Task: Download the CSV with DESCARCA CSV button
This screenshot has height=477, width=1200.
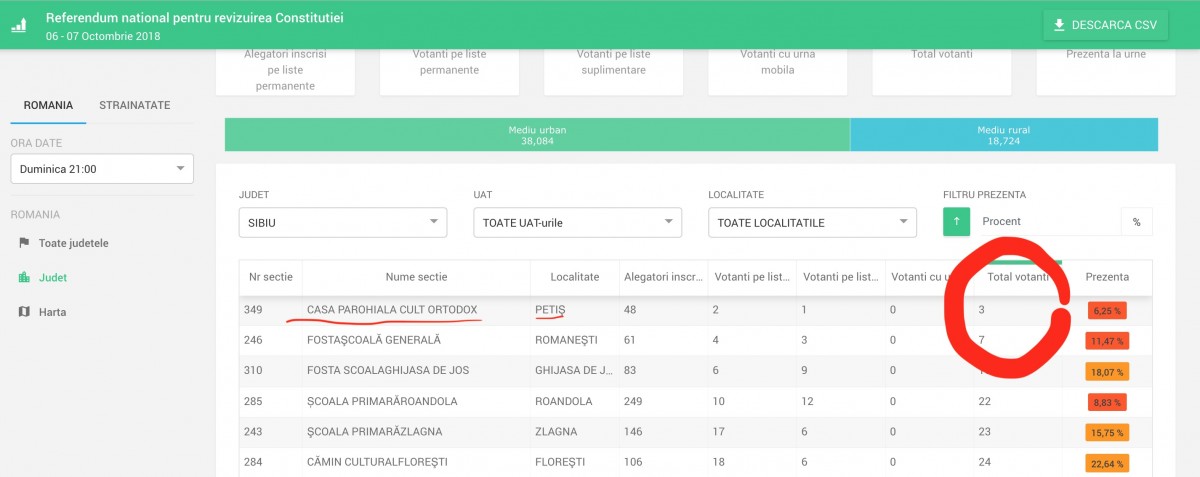Action: tap(1105, 25)
